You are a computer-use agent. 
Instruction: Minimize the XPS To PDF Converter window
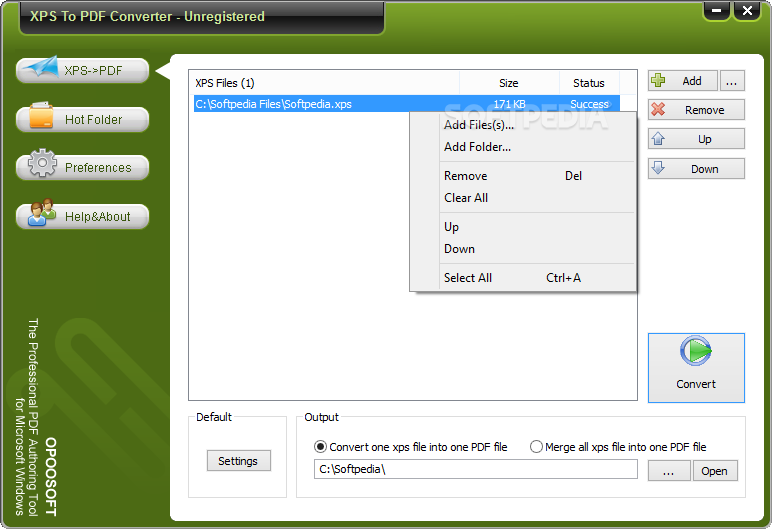716,10
